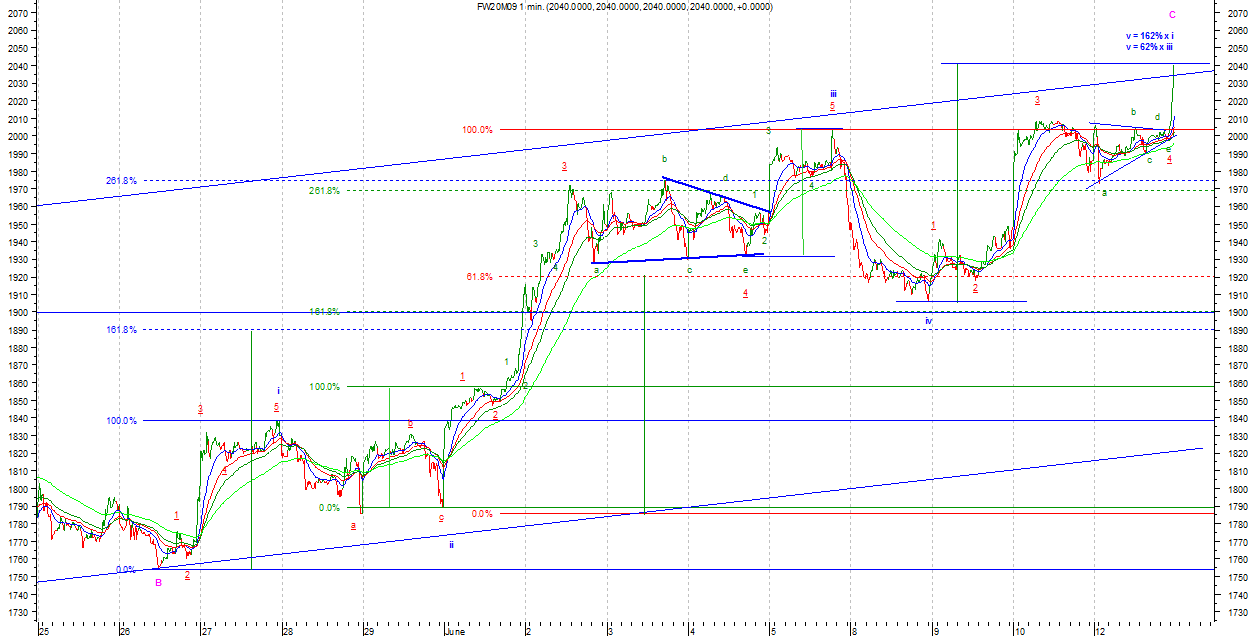Click the red 0.0% Fibonacci label
Viewport: 1250px width, 636px height.
(x=481, y=514)
